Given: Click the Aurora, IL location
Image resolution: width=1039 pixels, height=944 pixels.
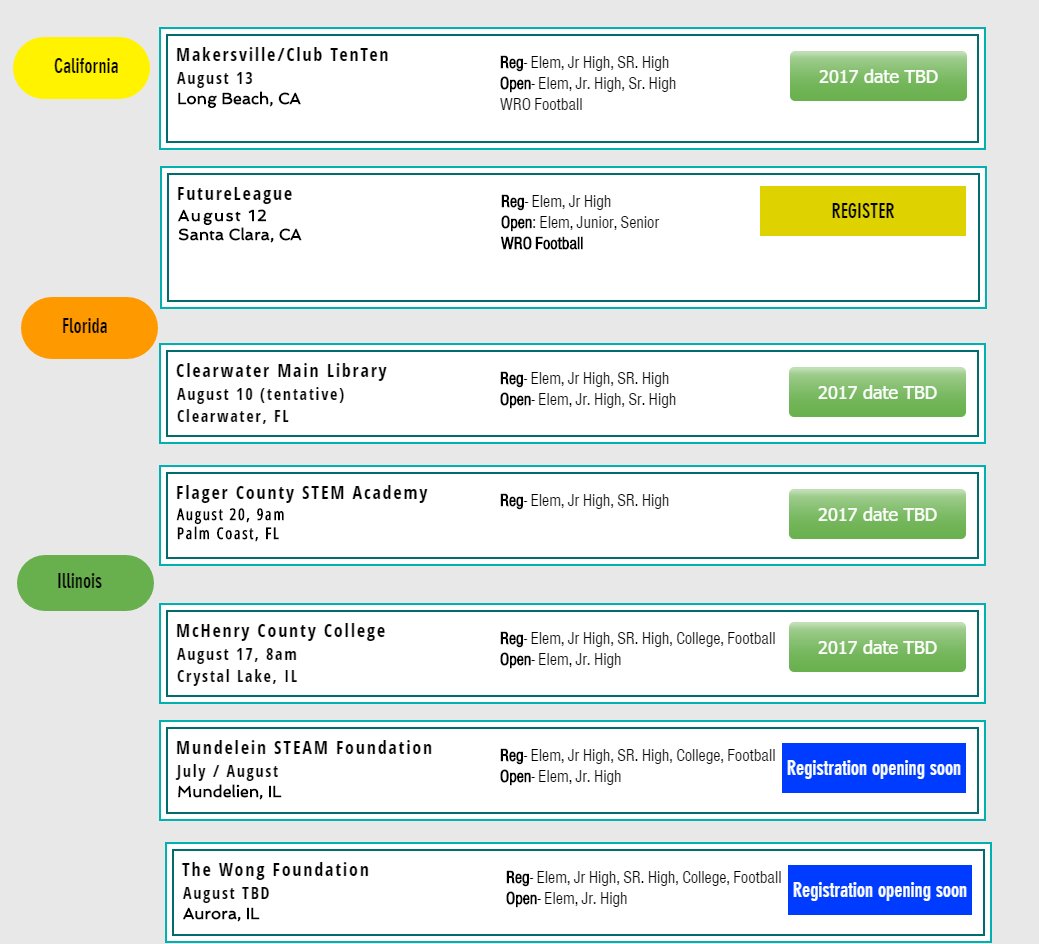Looking at the screenshot, I should point(221,914).
